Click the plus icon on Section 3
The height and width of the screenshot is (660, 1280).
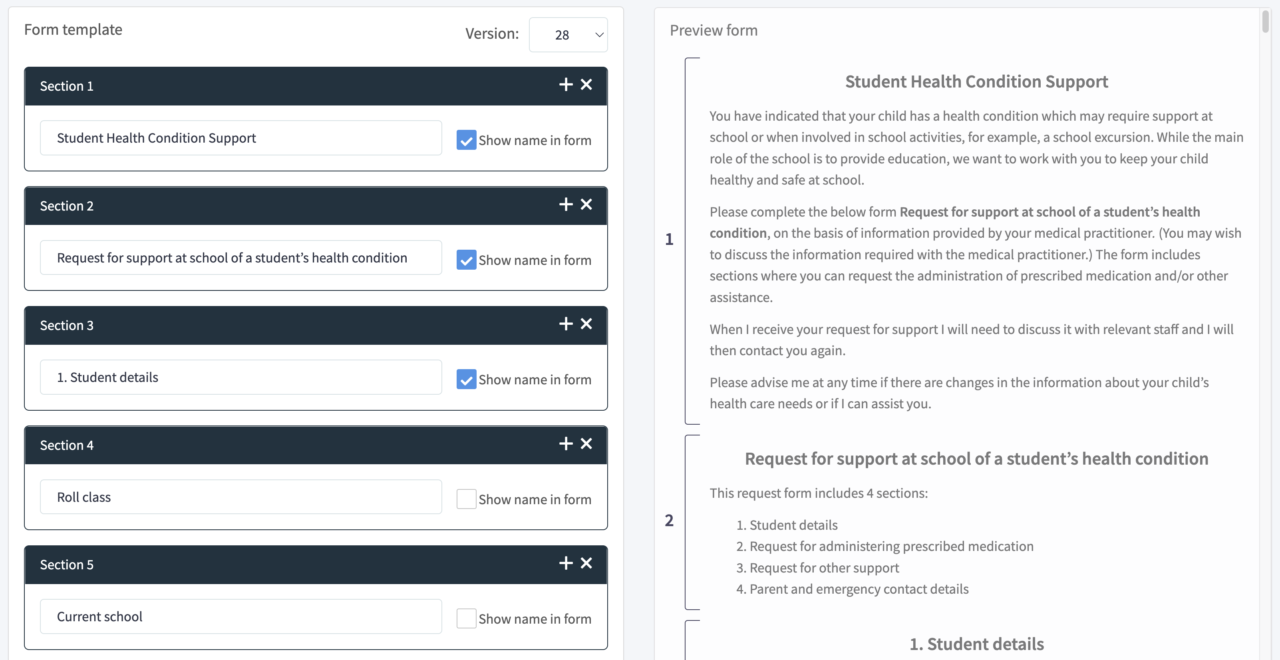(x=566, y=324)
